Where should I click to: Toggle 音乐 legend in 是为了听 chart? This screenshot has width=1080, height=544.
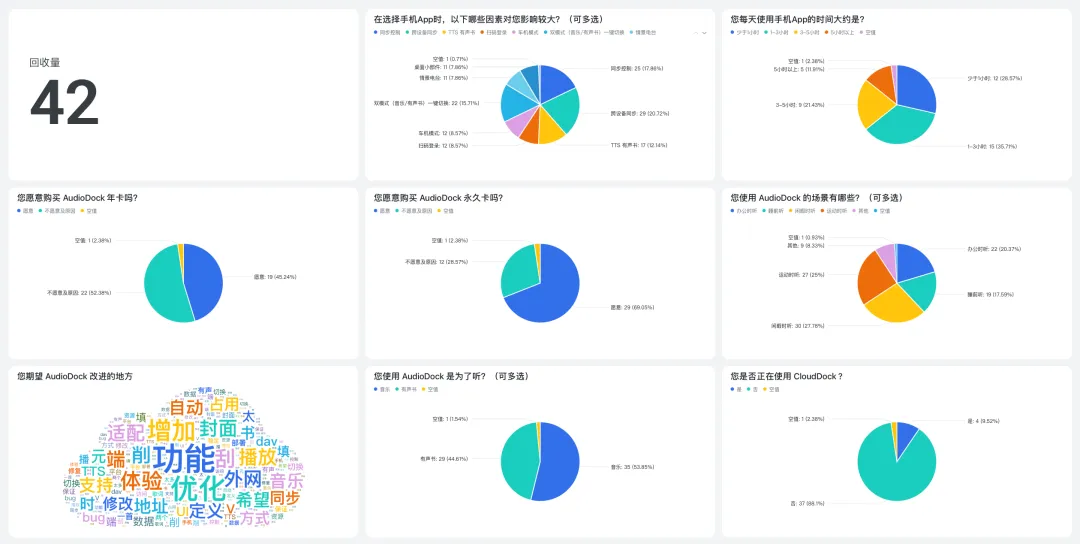pos(383,388)
